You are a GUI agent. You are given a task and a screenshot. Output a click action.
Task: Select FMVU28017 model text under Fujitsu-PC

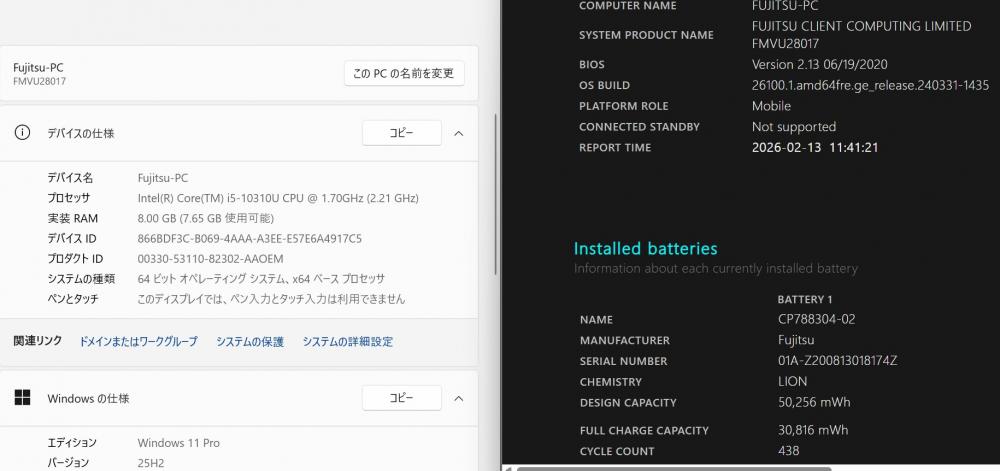pos(39,82)
